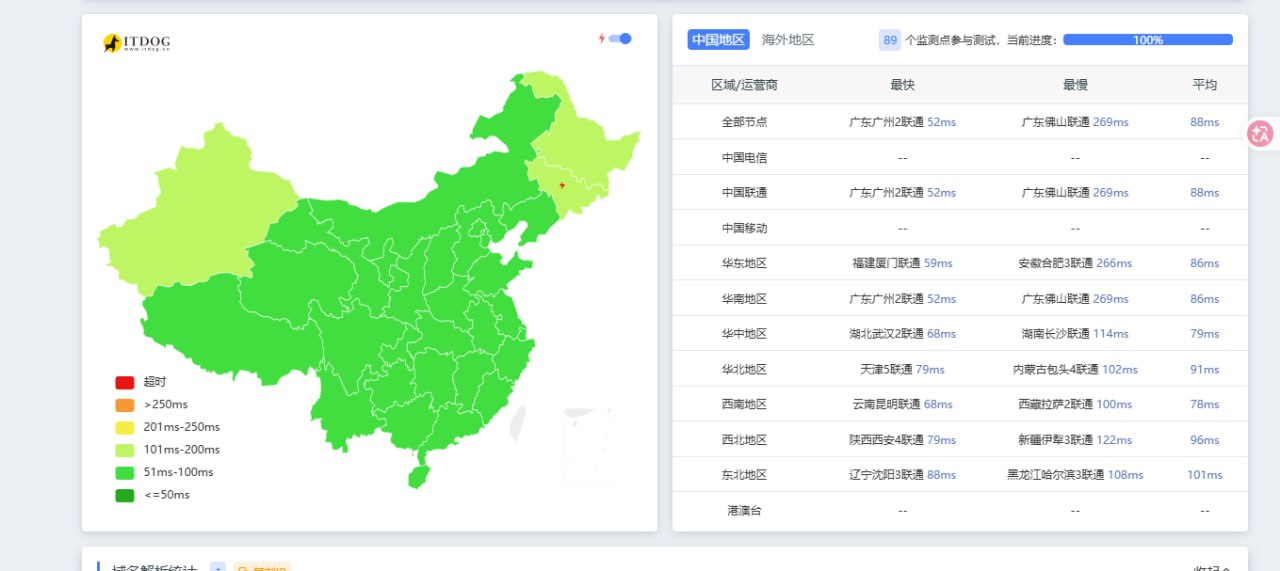Viewport: 1280px width, 571px height.
Task: Select the 华中地区 row label
Action: [x=744, y=334]
